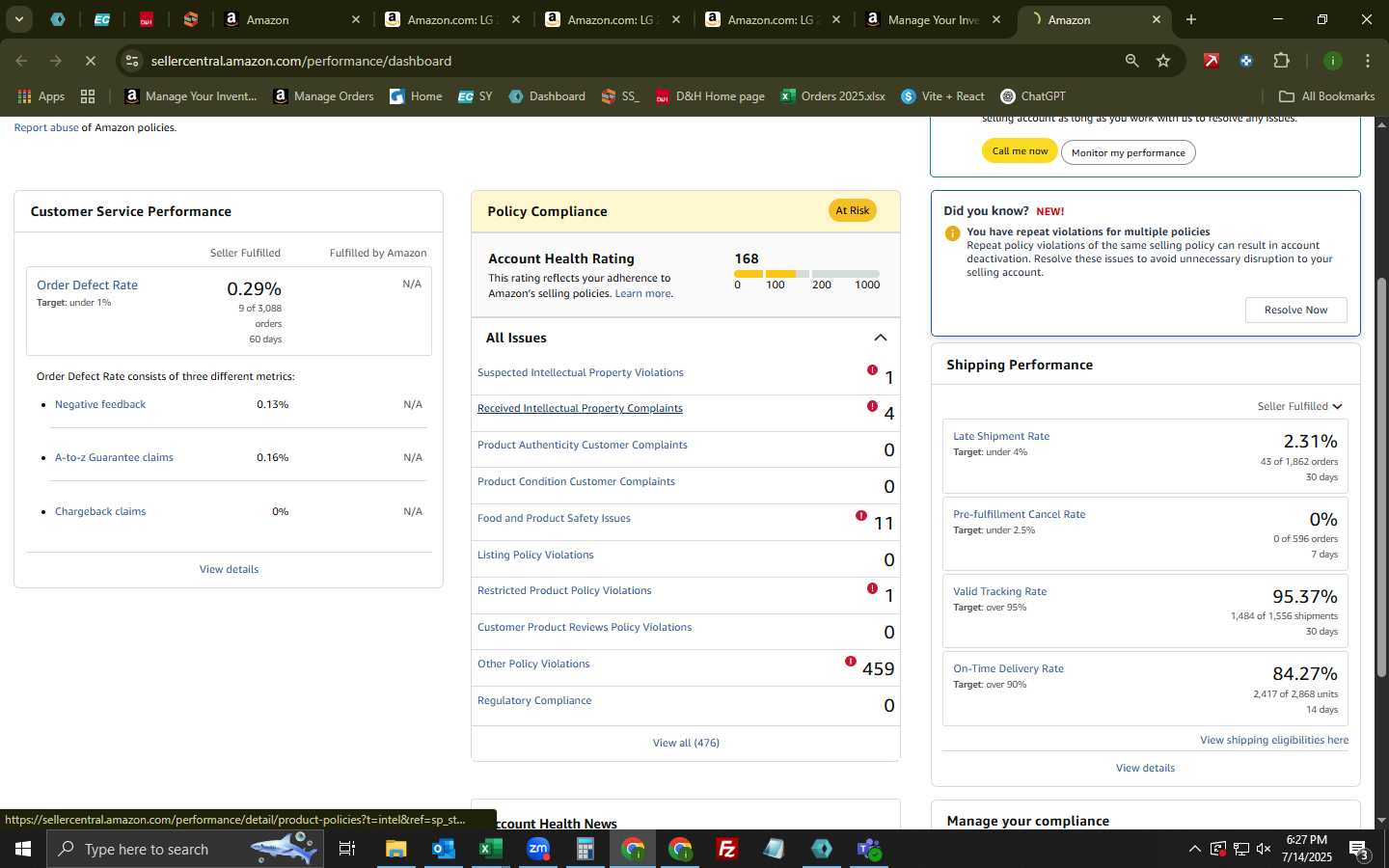Open Negative feedback metric link

(100, 405)
